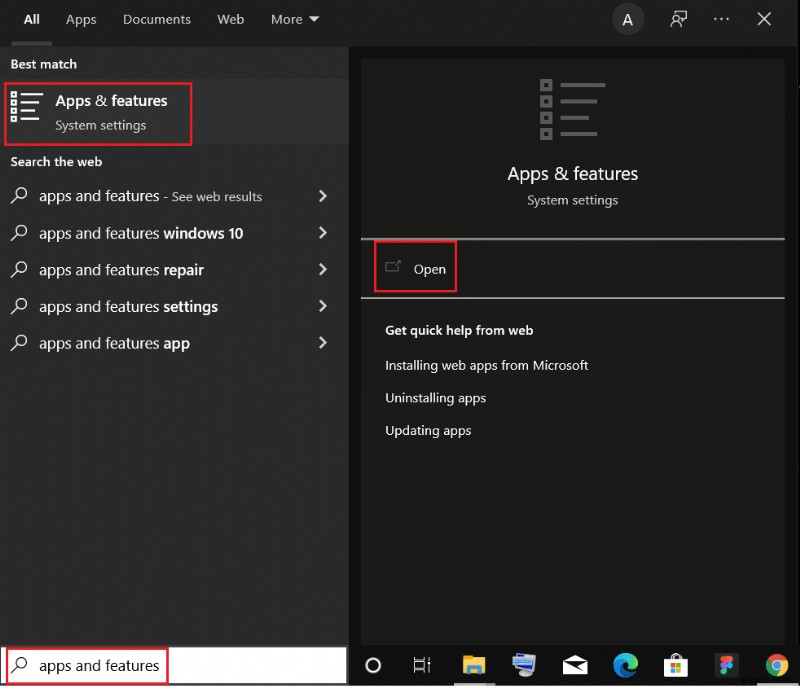Viewport: 800px width, 688px height.
Task: Click the Open button for Apps & features
Action: coord(415,267)
